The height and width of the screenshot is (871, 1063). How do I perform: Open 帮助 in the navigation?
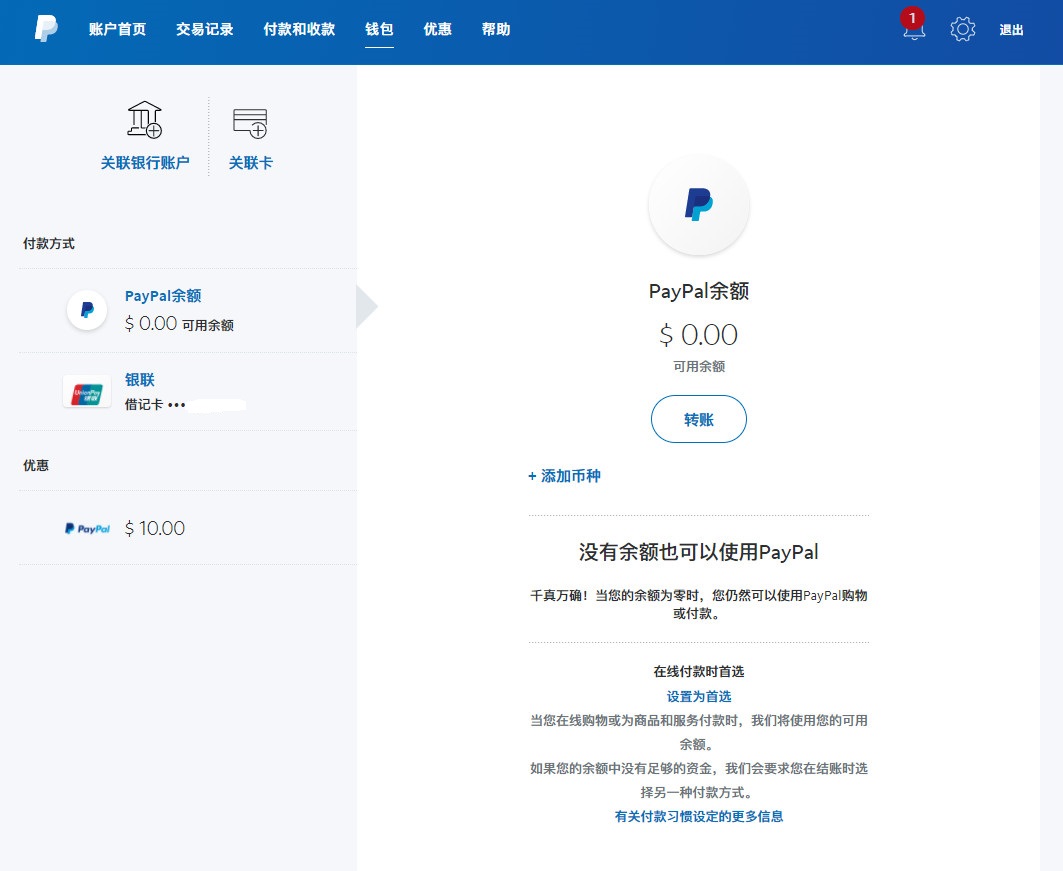pos(496,29)
